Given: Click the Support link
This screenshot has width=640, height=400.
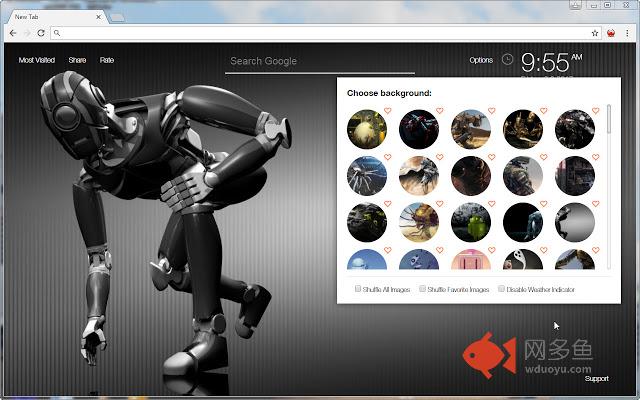Looking at the screenshot, I should [596, 378].
